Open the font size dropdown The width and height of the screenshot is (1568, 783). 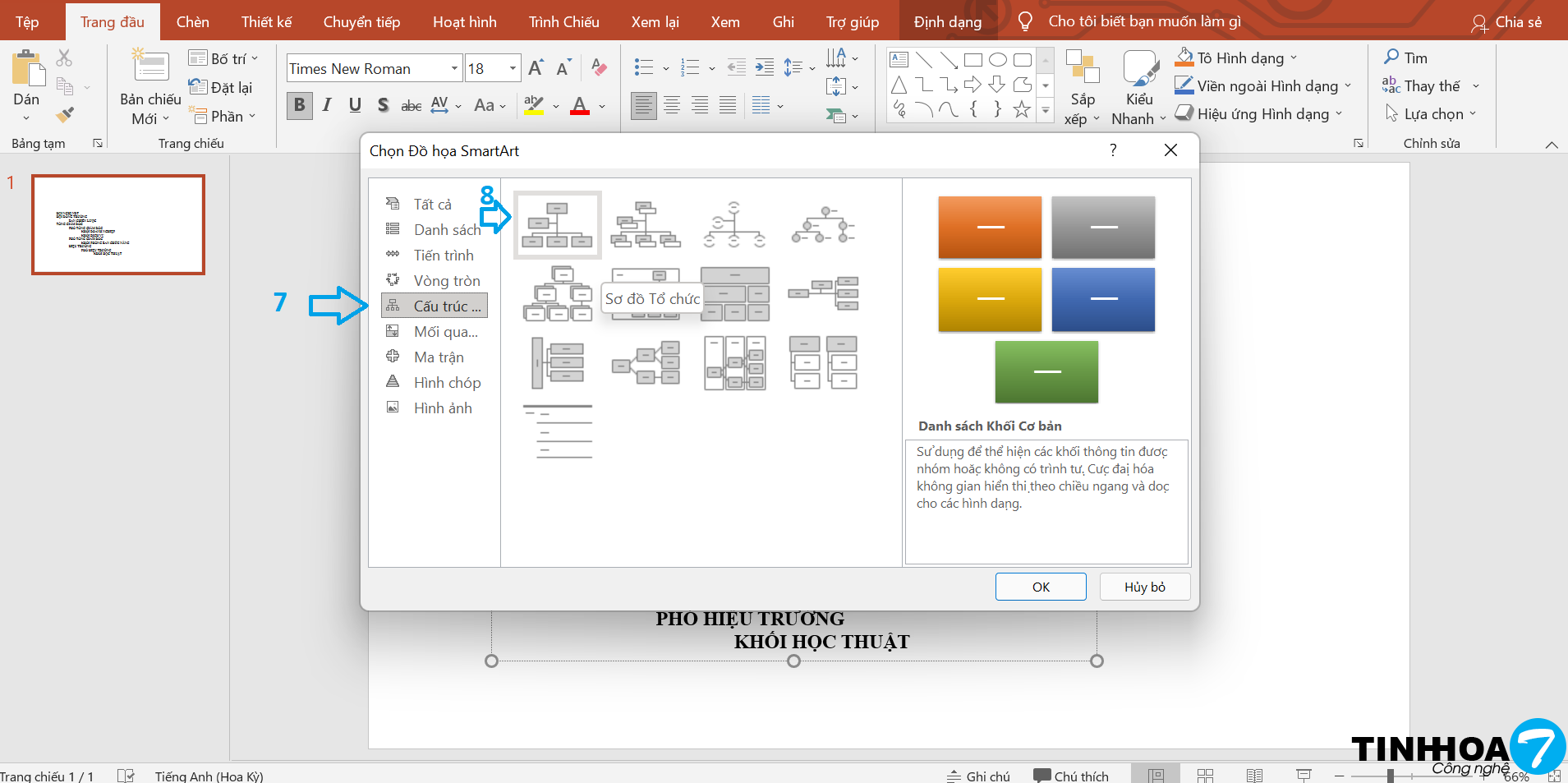point(513,68)
